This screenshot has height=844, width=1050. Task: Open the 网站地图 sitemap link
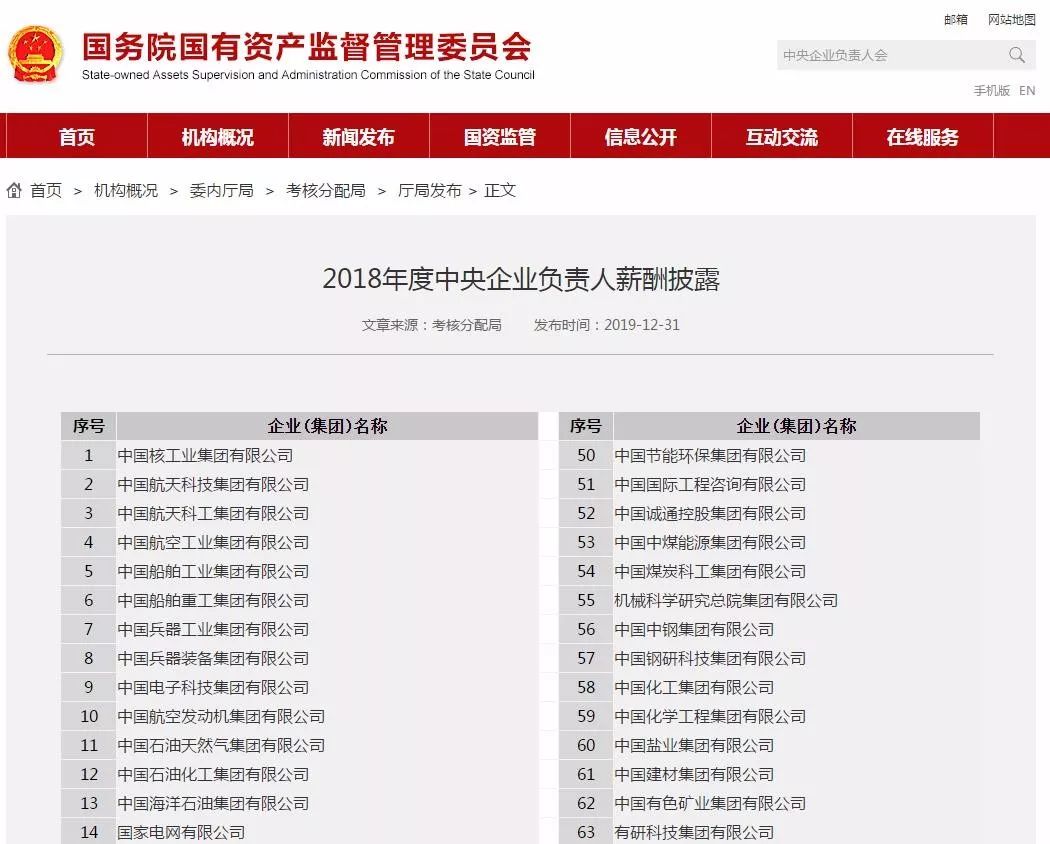(x=1011, y=18)
